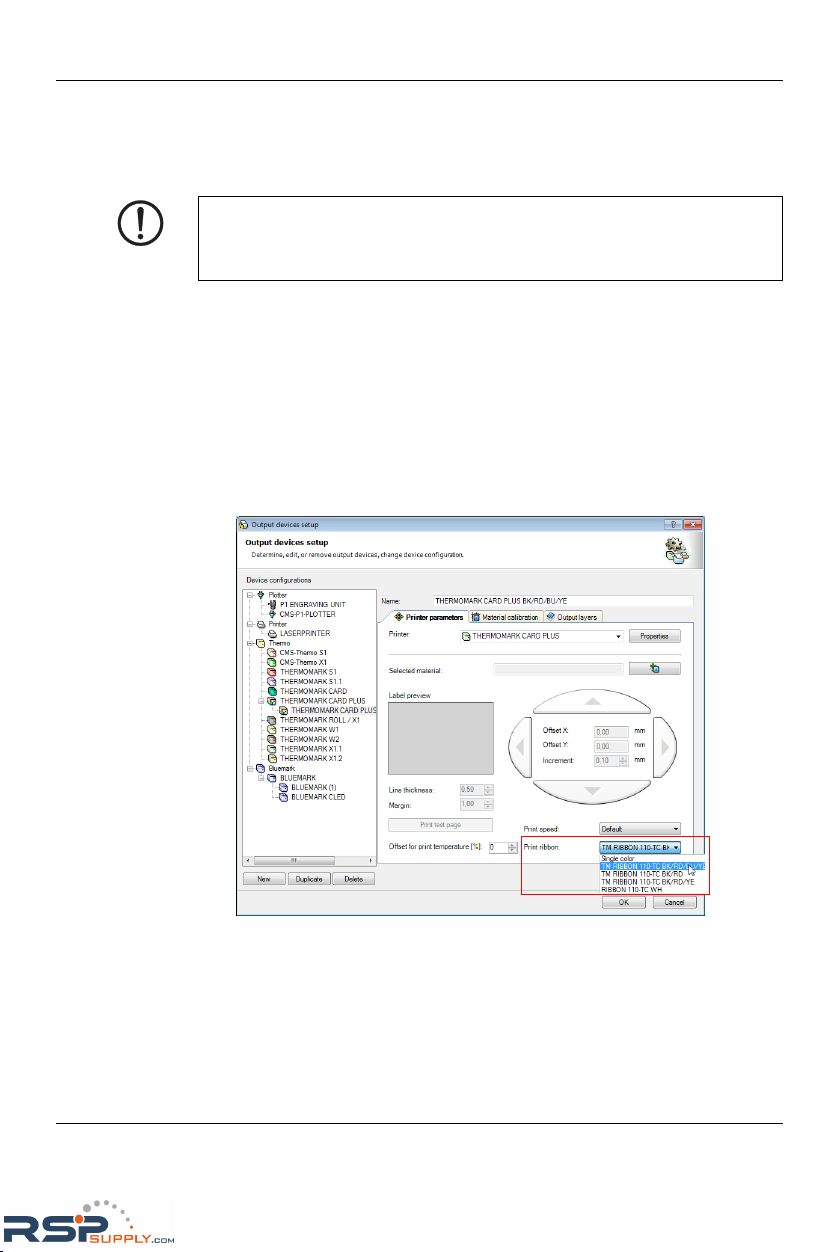Click the Name input field
Viewport: 840px width, 1252px height.
point(562,601)
